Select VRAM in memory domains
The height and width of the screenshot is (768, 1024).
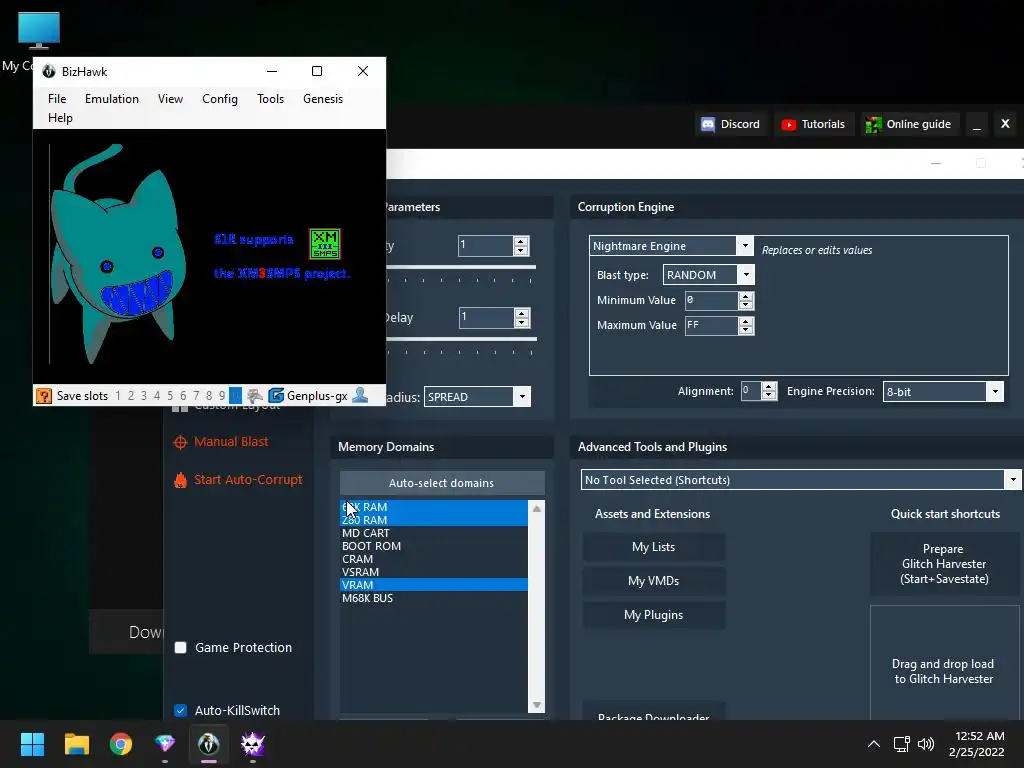(x=434, y=585)
